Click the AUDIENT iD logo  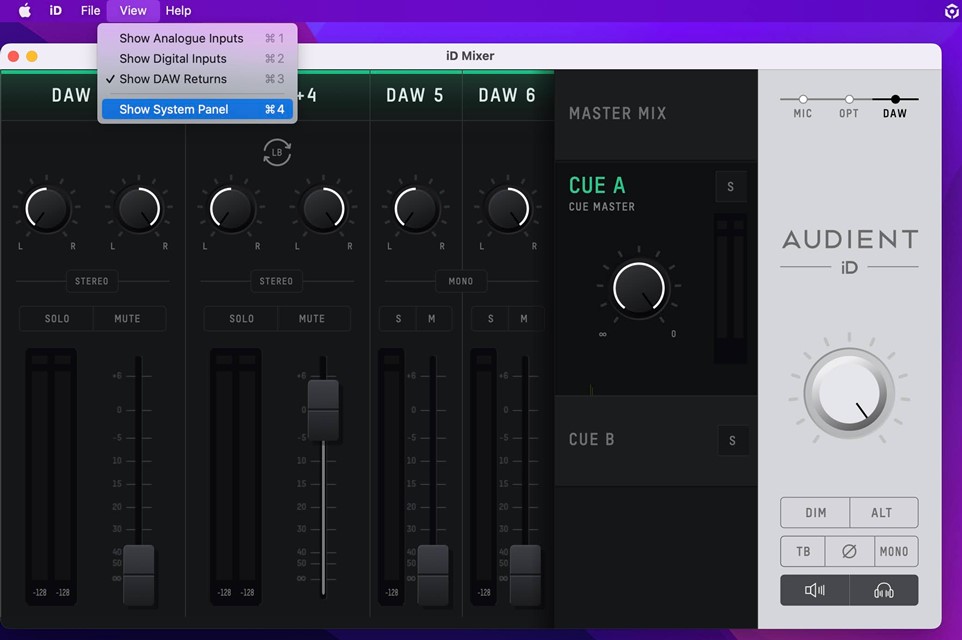850,252
